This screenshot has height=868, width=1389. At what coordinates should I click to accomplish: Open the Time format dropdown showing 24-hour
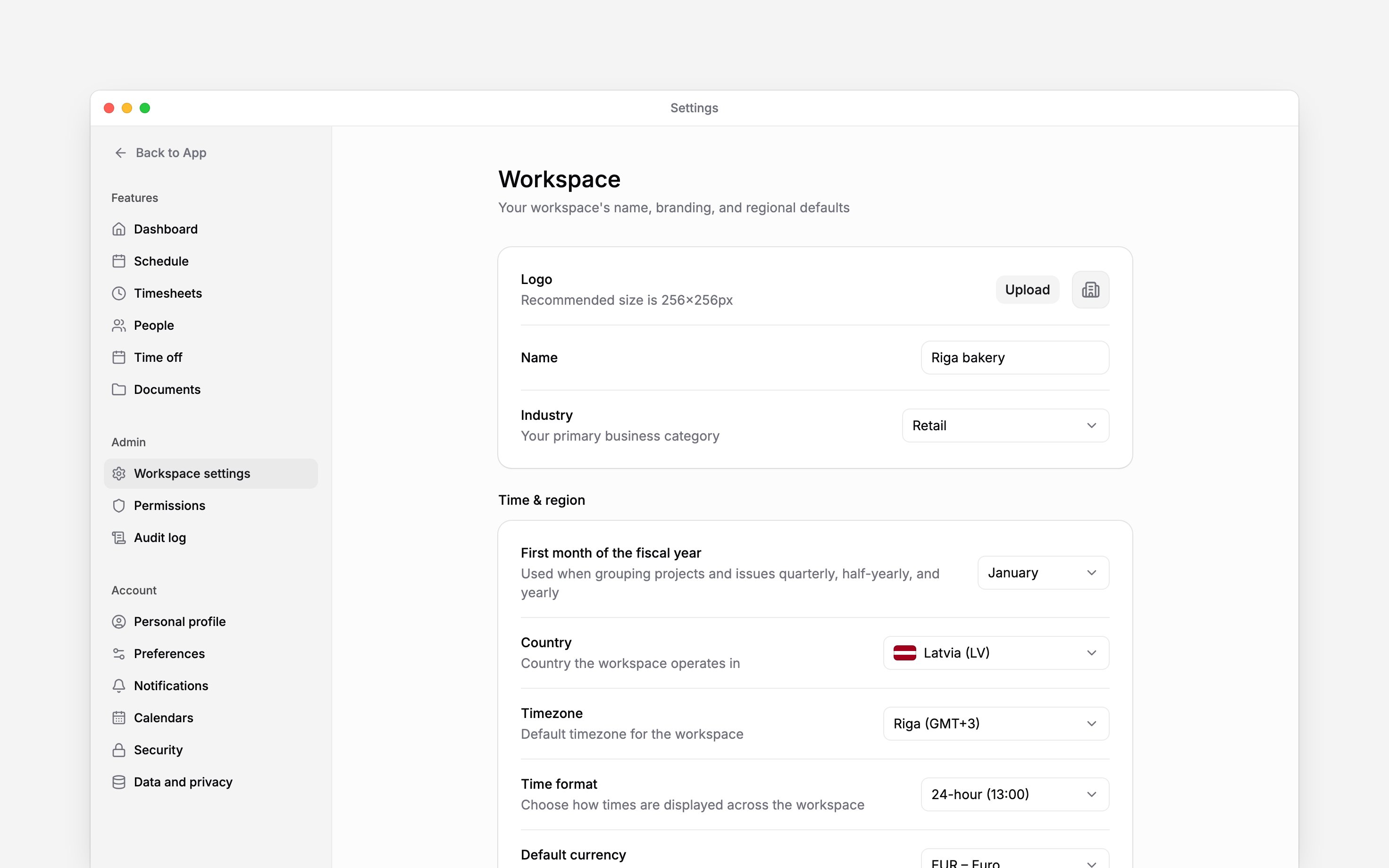pos(1015,794)
